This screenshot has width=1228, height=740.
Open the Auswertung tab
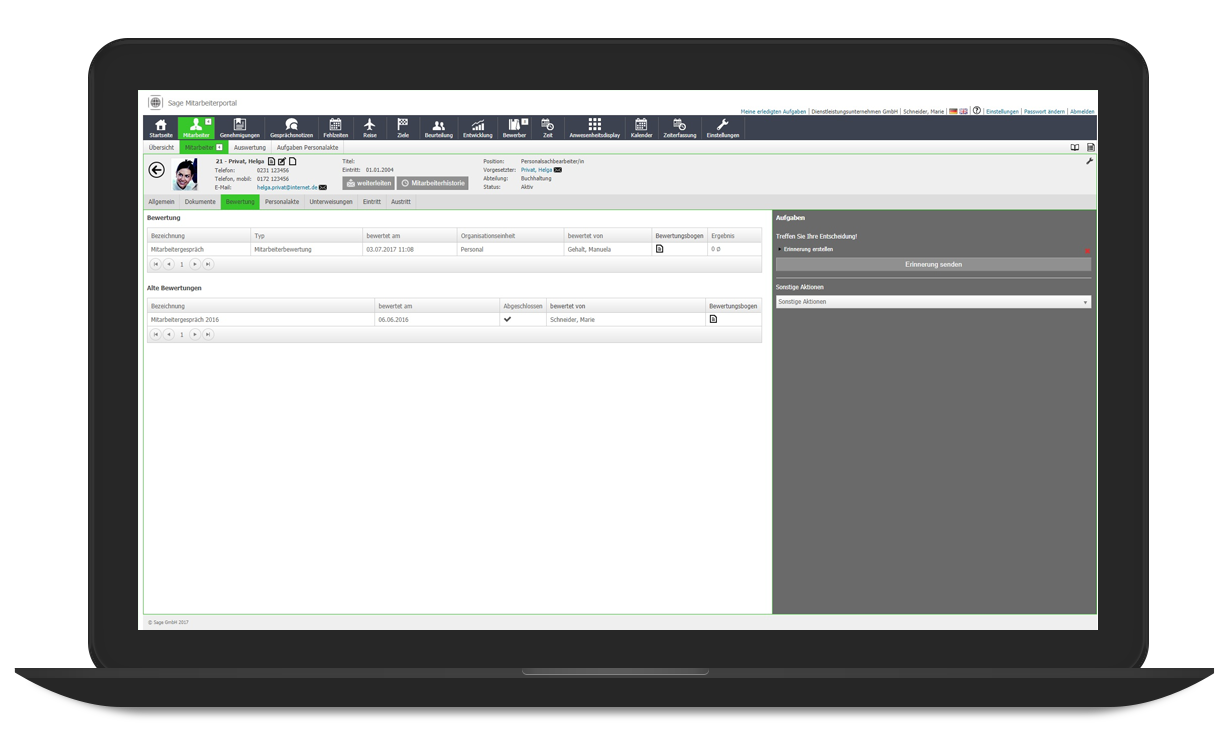(x=248, y=147)
